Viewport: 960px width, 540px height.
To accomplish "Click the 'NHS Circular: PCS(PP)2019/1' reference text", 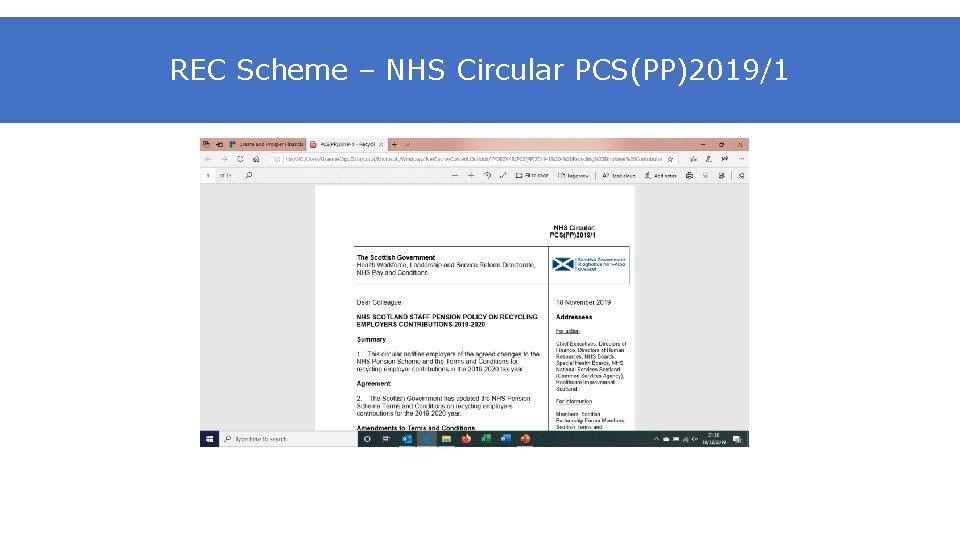I will (x=572, y=231).
